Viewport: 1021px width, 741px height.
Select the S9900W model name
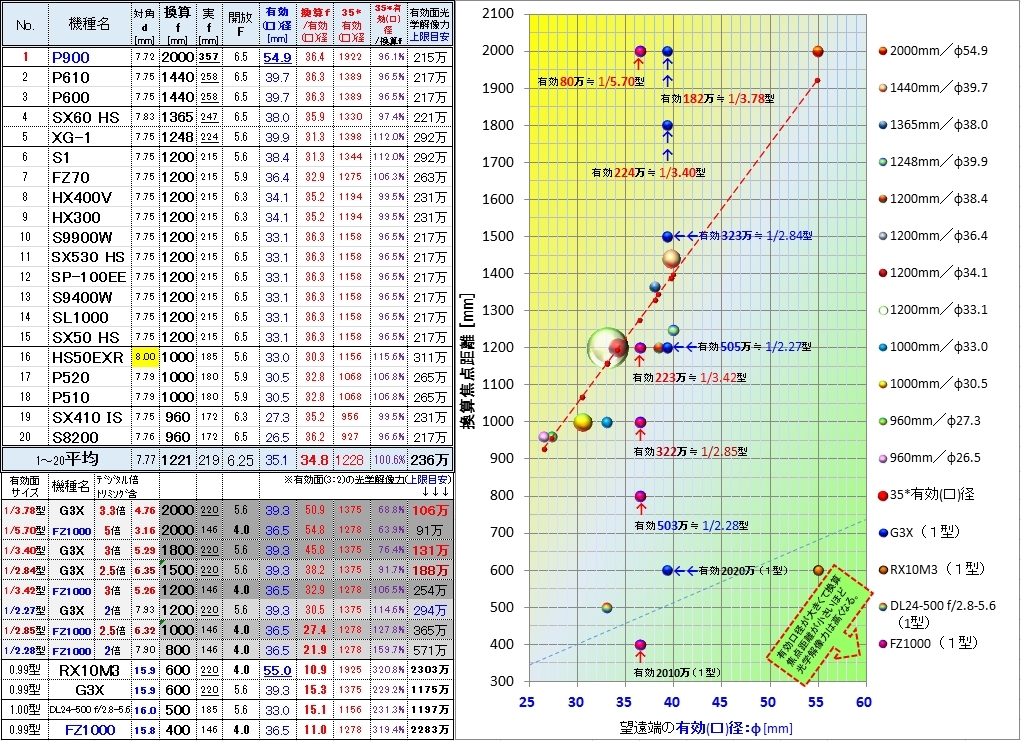coord(89,238)
